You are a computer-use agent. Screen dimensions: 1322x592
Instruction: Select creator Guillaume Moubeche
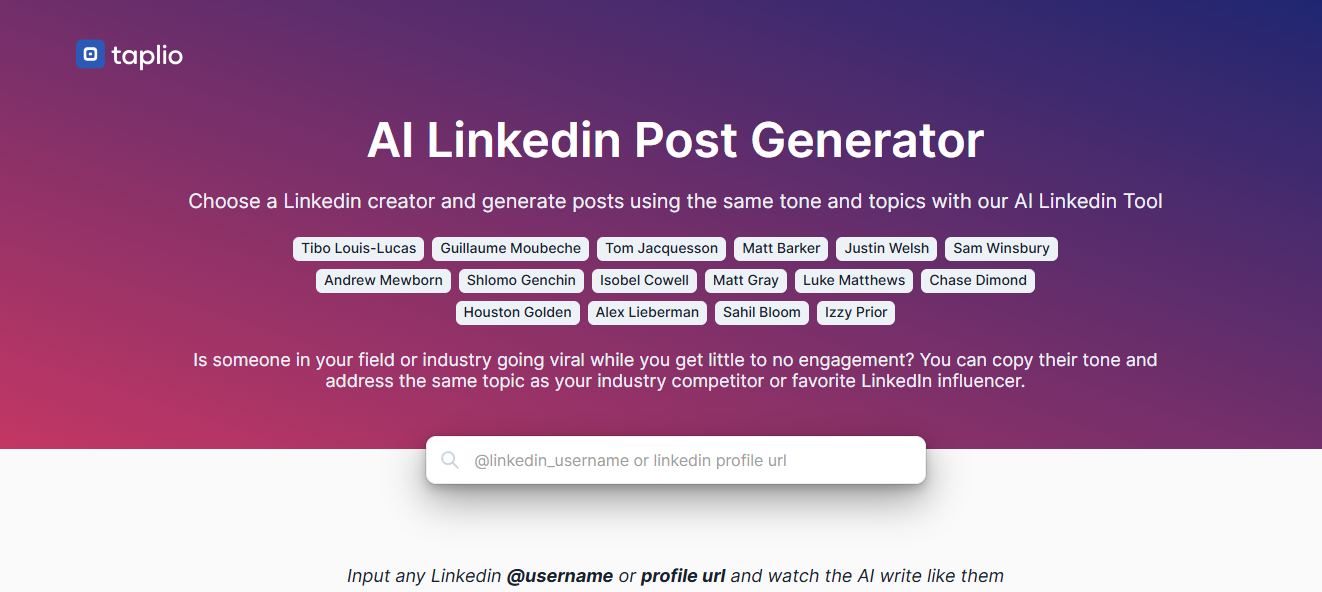click(x=510, y=248)
